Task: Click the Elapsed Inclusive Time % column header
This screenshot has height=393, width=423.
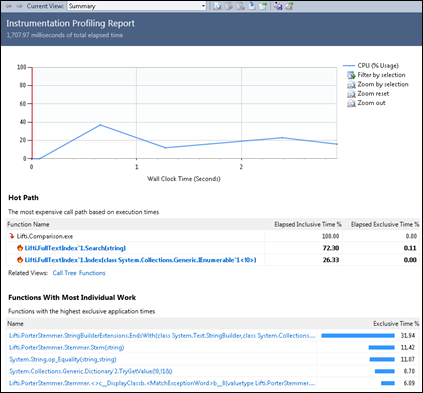Action: tap(308, 224)
